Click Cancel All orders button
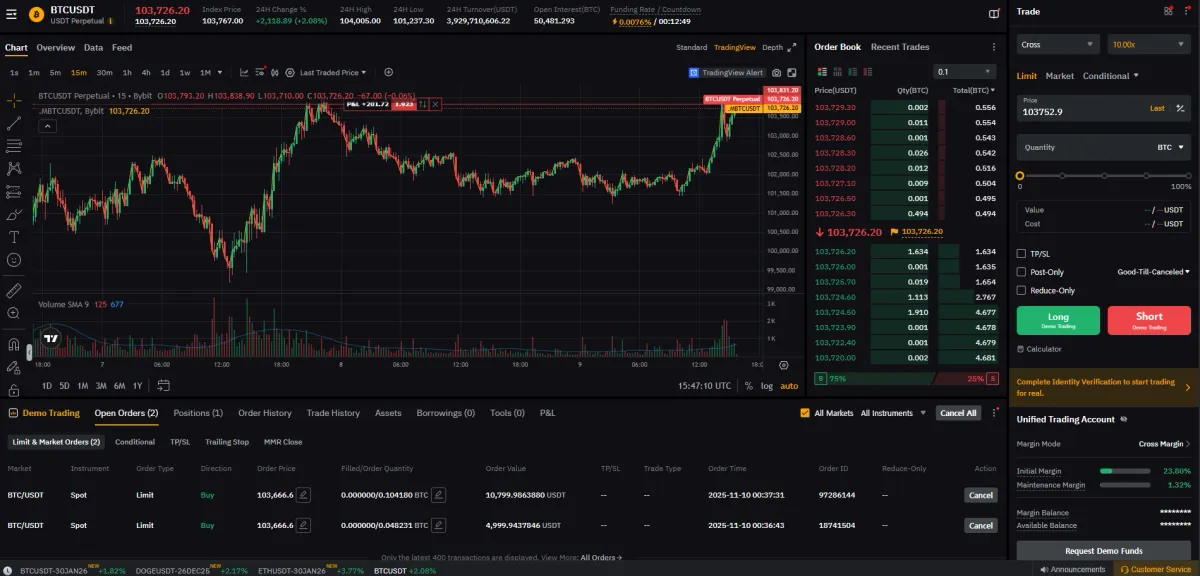 (x=958, y=413)
